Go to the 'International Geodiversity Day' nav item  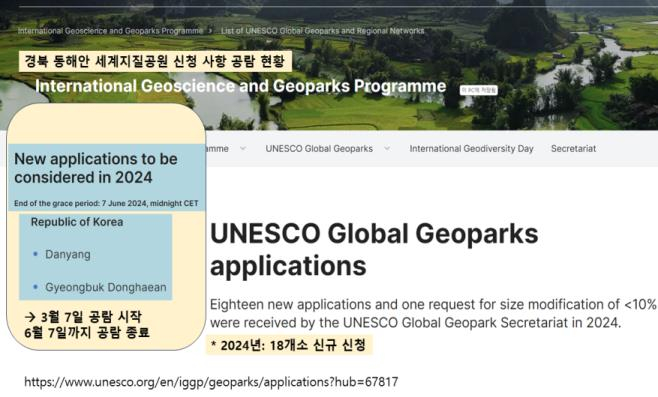point(471,149)
